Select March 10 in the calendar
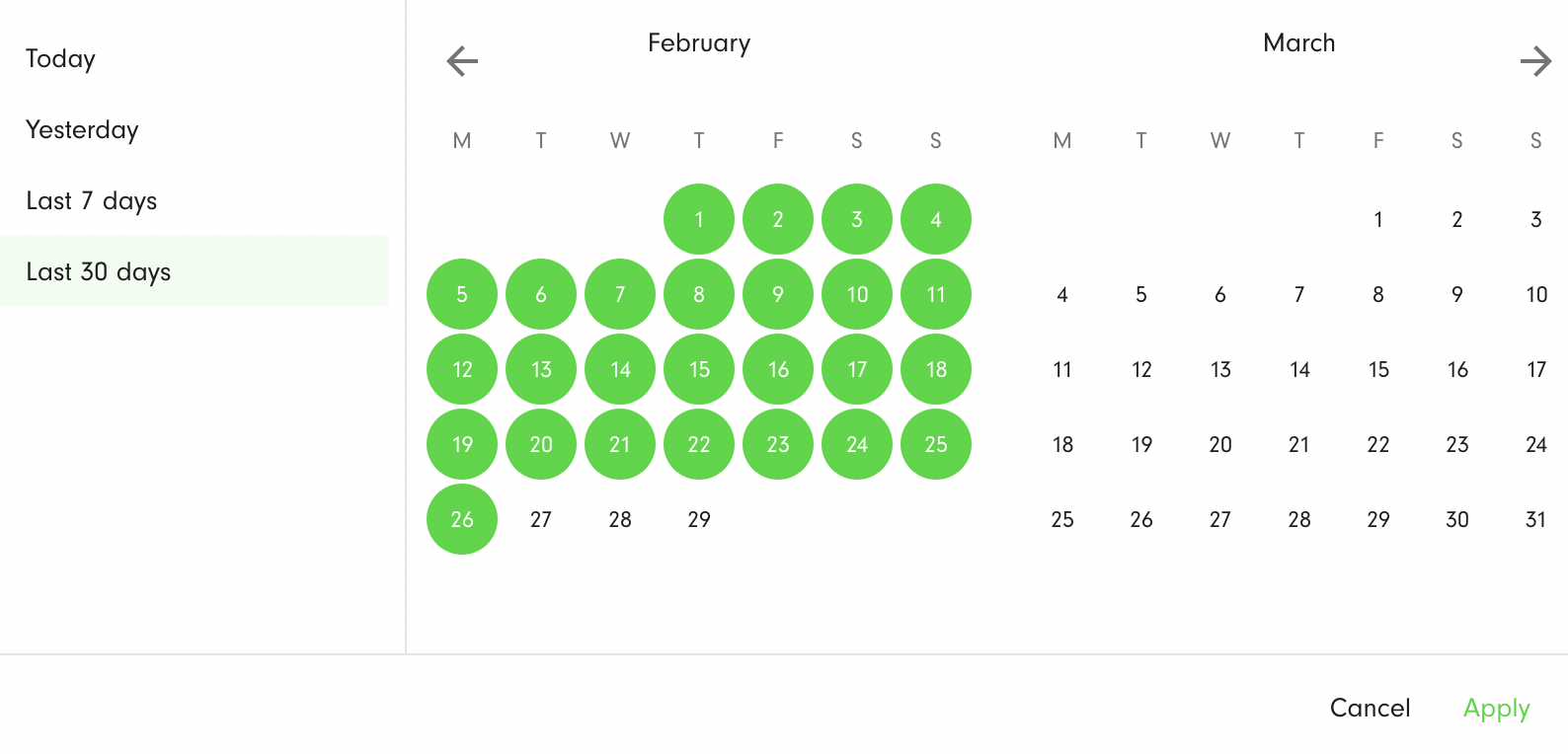1568x754 pixels. pos(1535,294)
